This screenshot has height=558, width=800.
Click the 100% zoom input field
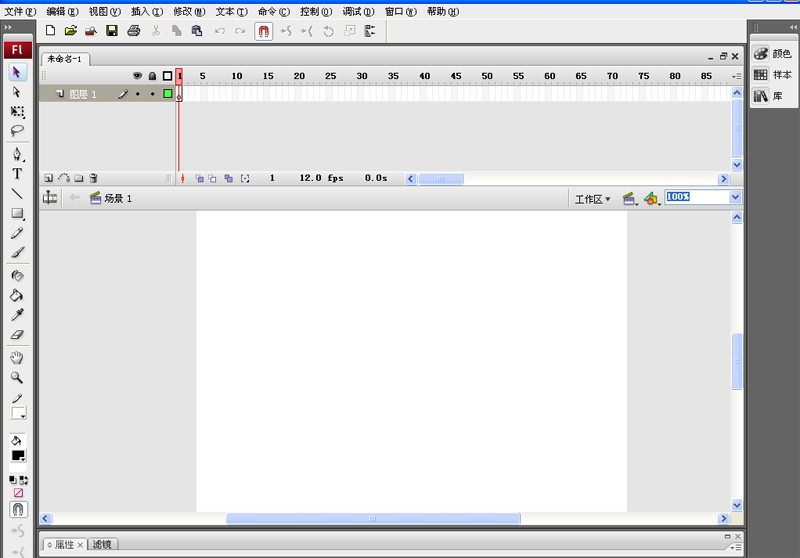(697, 197)
